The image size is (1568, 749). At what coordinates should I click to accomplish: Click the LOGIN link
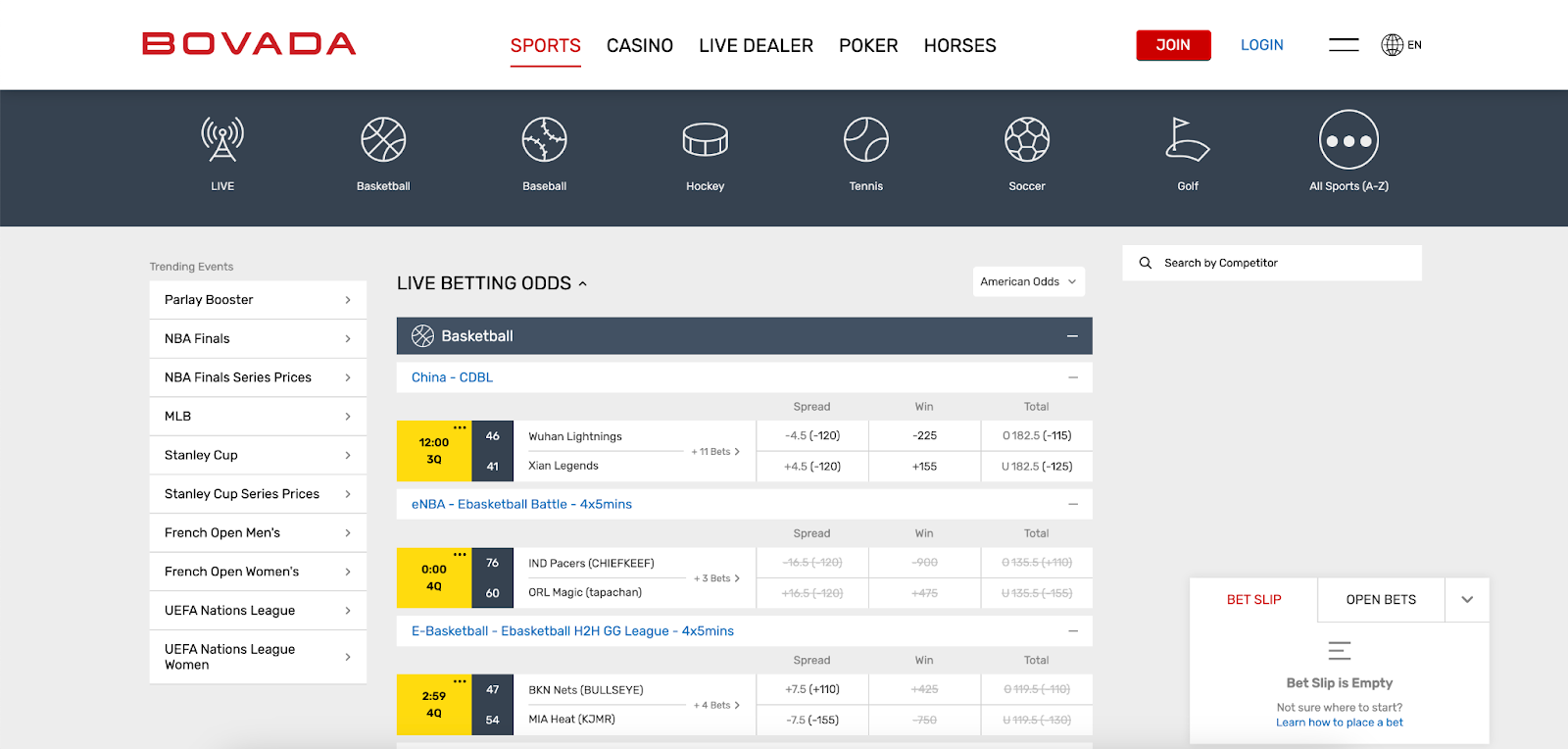pyautogui.click(x=1261, y=45)
